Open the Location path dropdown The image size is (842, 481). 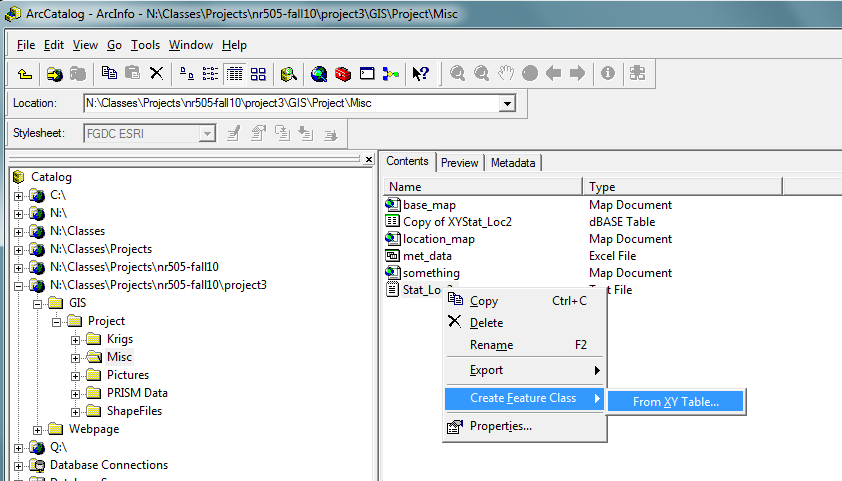(506, 103)
